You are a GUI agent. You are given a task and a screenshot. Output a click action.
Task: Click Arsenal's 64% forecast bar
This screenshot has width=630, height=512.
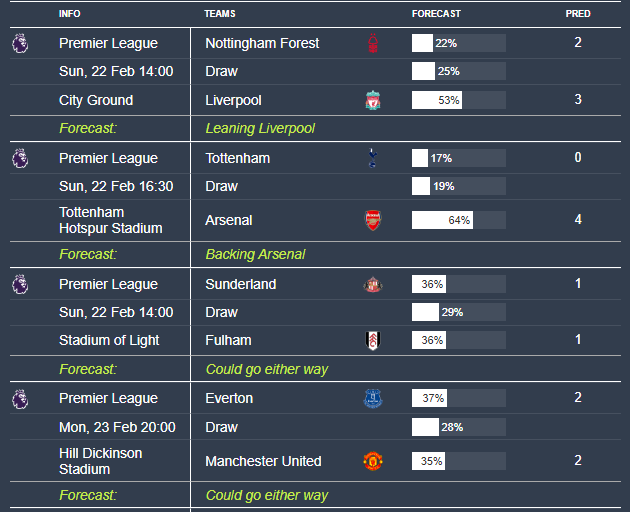point(458,220)
